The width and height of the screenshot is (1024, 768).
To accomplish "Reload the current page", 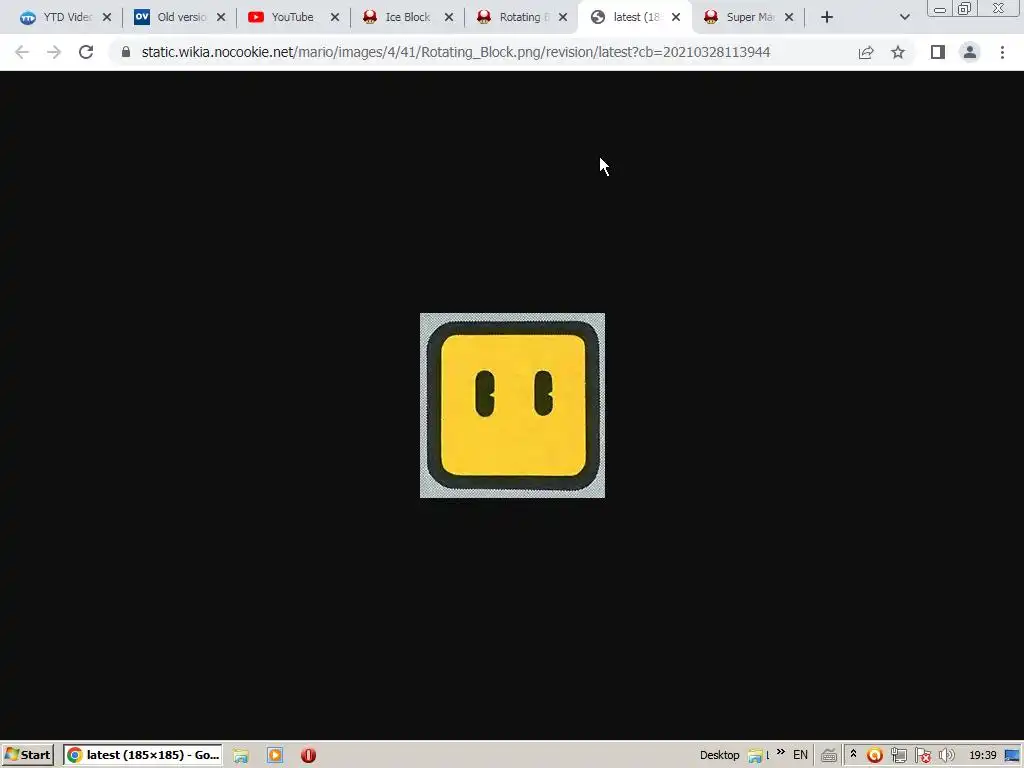I will point(86,52).
